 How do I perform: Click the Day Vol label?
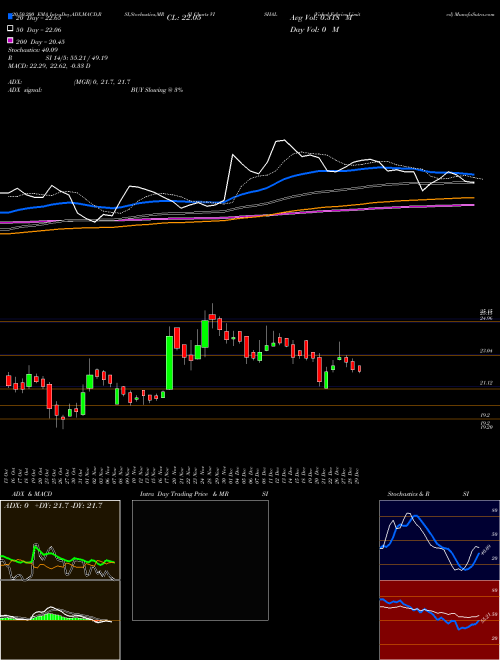pos(314,29)
